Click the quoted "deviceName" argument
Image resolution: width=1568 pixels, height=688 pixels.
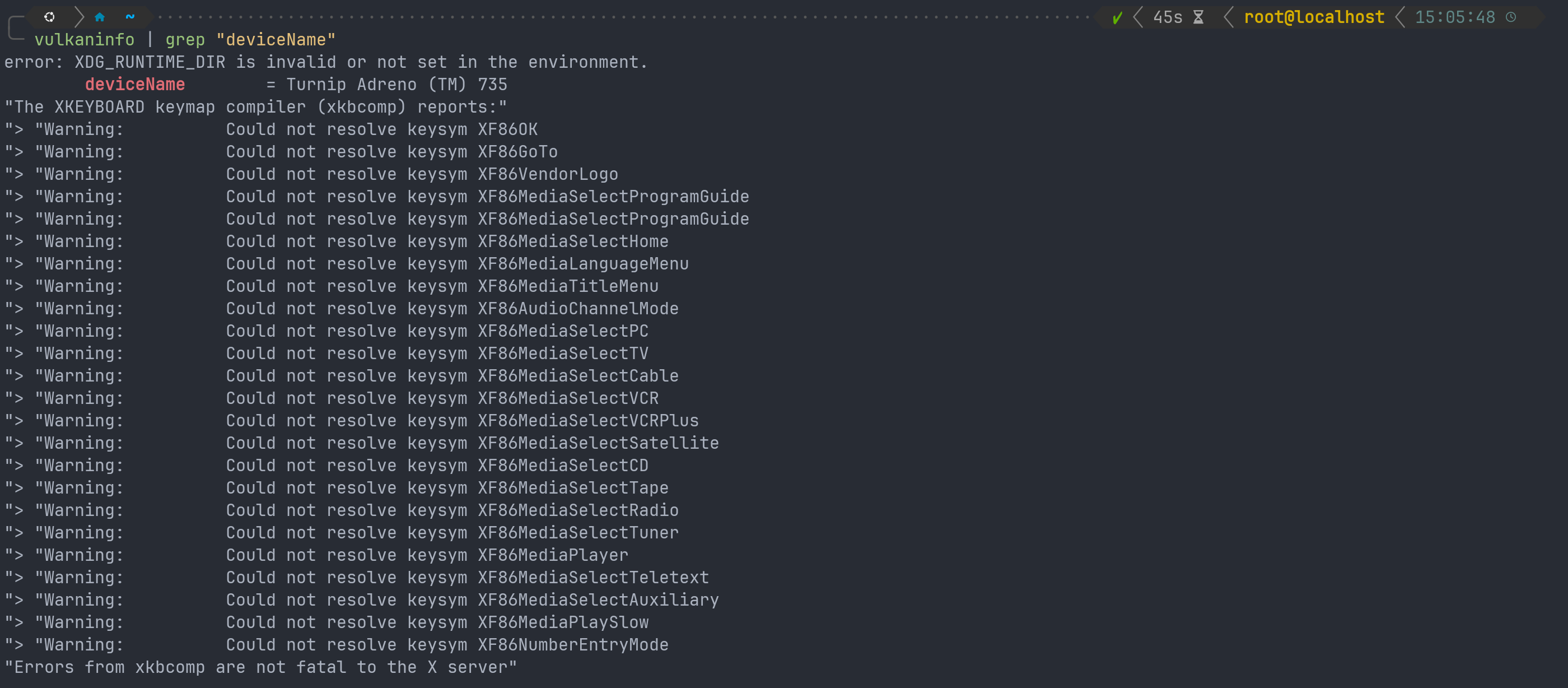point(276,40)
